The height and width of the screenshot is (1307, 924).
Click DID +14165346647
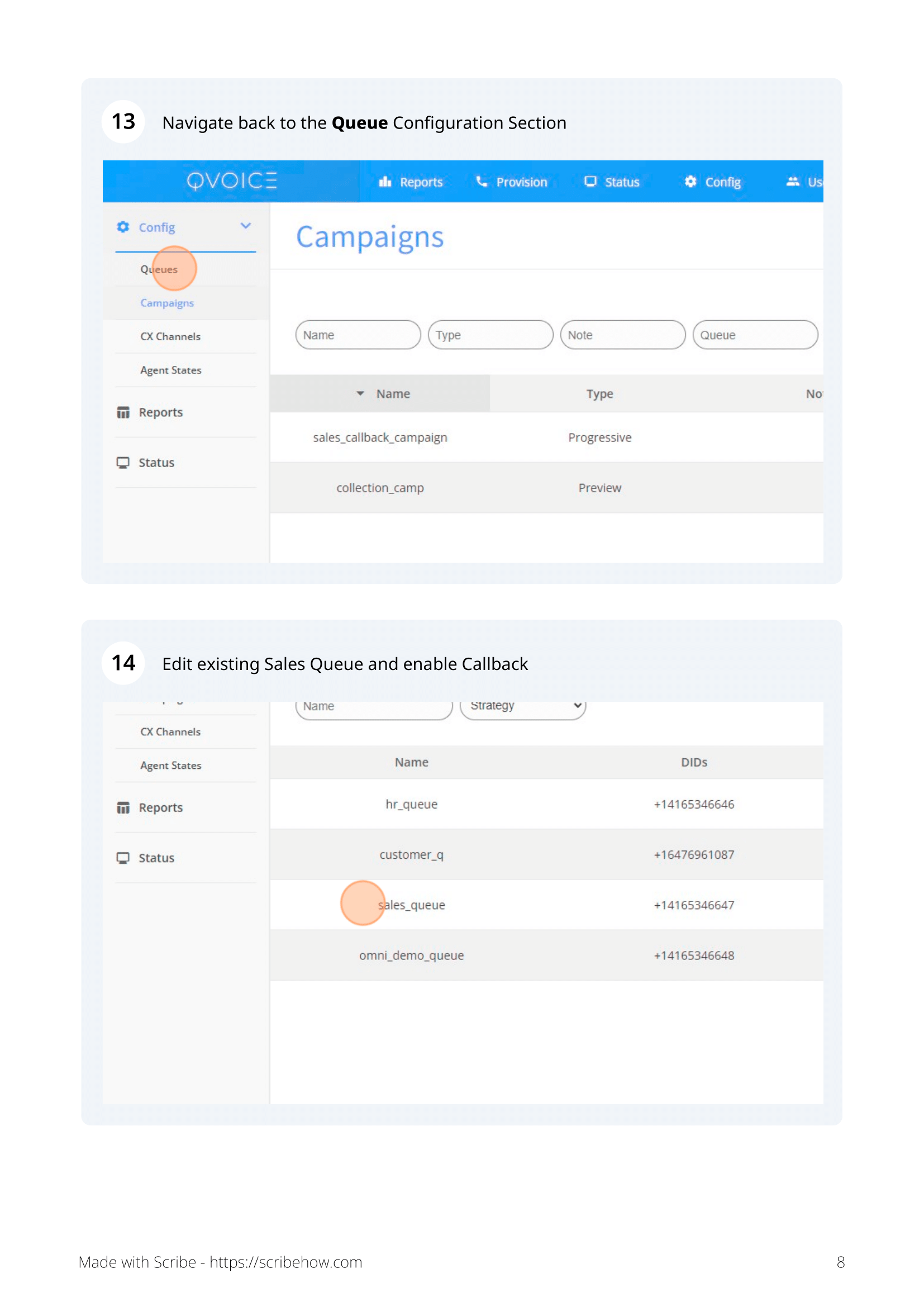tap(694, 905)
